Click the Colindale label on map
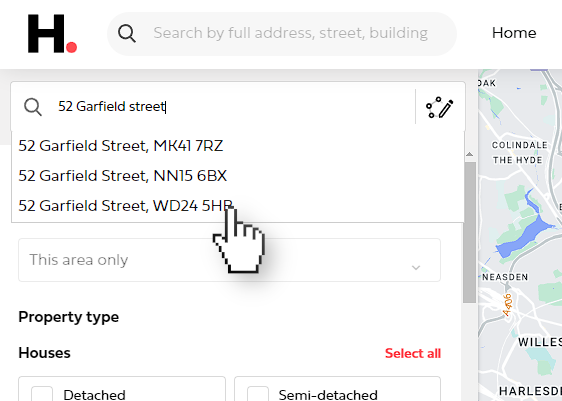 coord(519,145)
